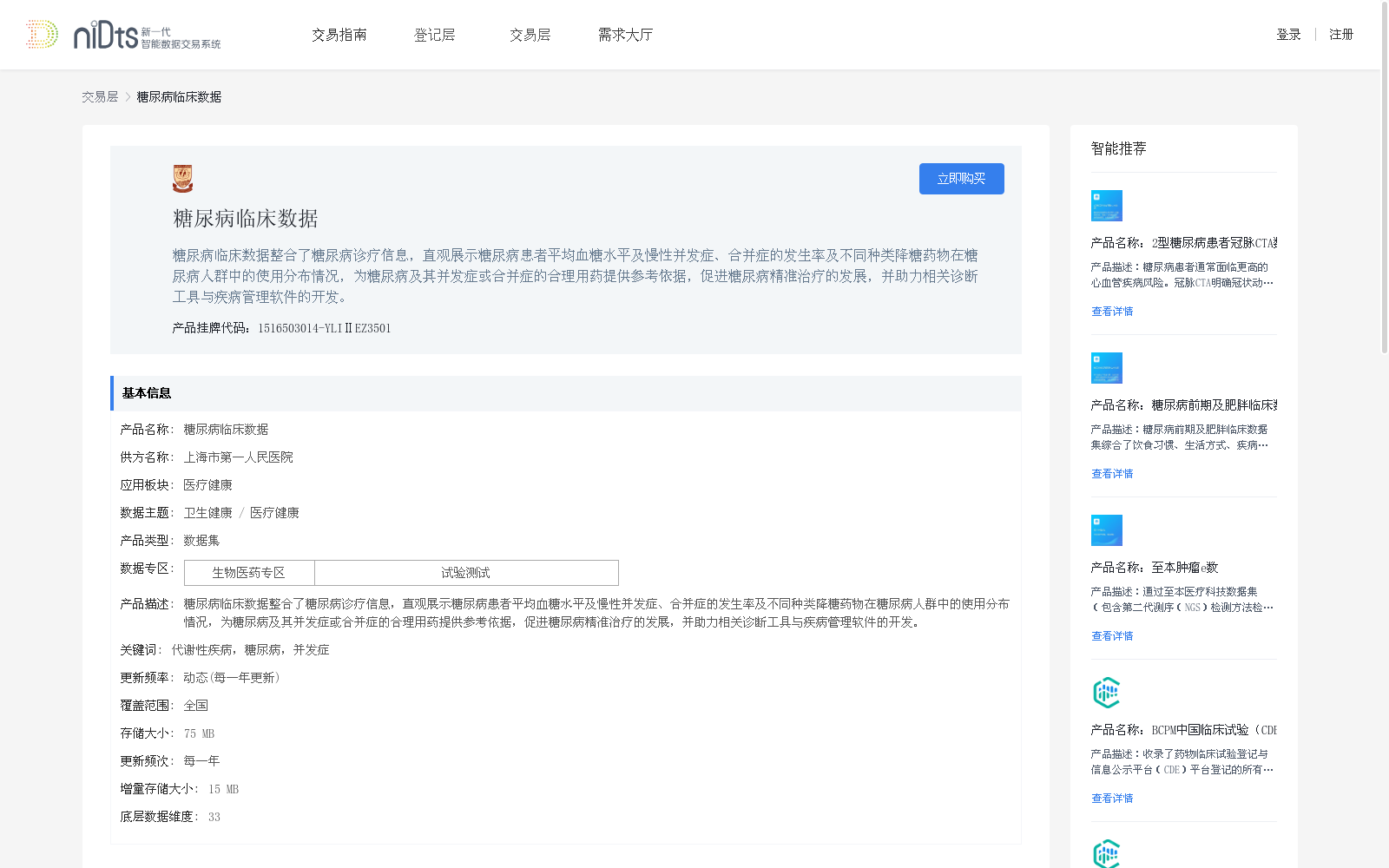The width and height of the screenshot is (1389, 868).
Task: Click BCPM中国临床试验 product icon
Action: point(1107,693)
